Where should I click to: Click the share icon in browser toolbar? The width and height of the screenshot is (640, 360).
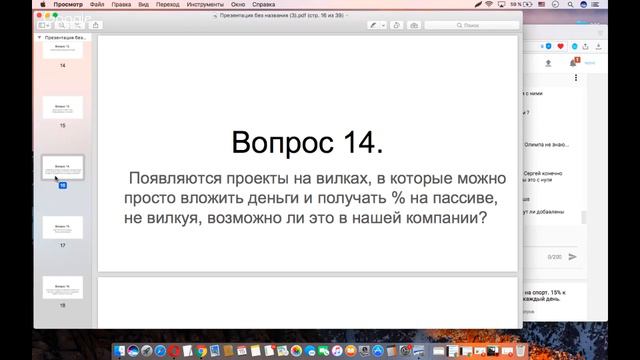(x=586, y=46)
